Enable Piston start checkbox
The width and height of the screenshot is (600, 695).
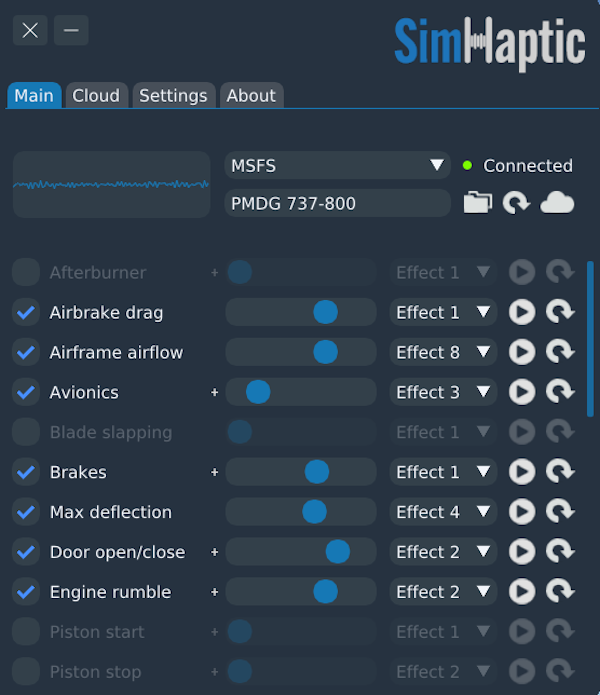(26, 631)
